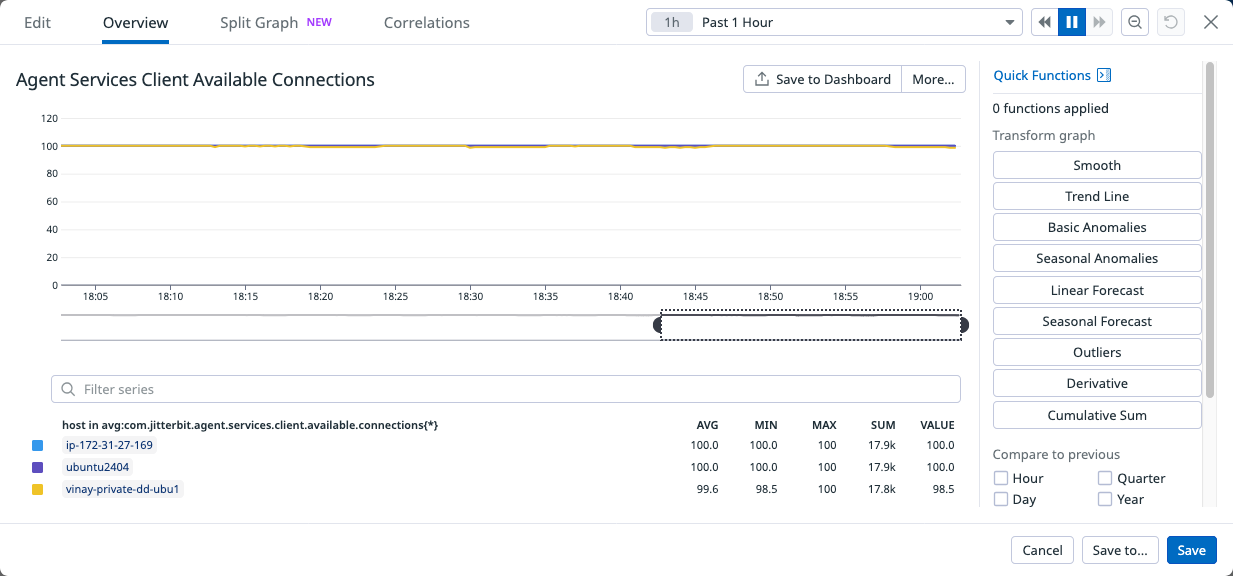Click the fast-forward time range icon

1099,23
